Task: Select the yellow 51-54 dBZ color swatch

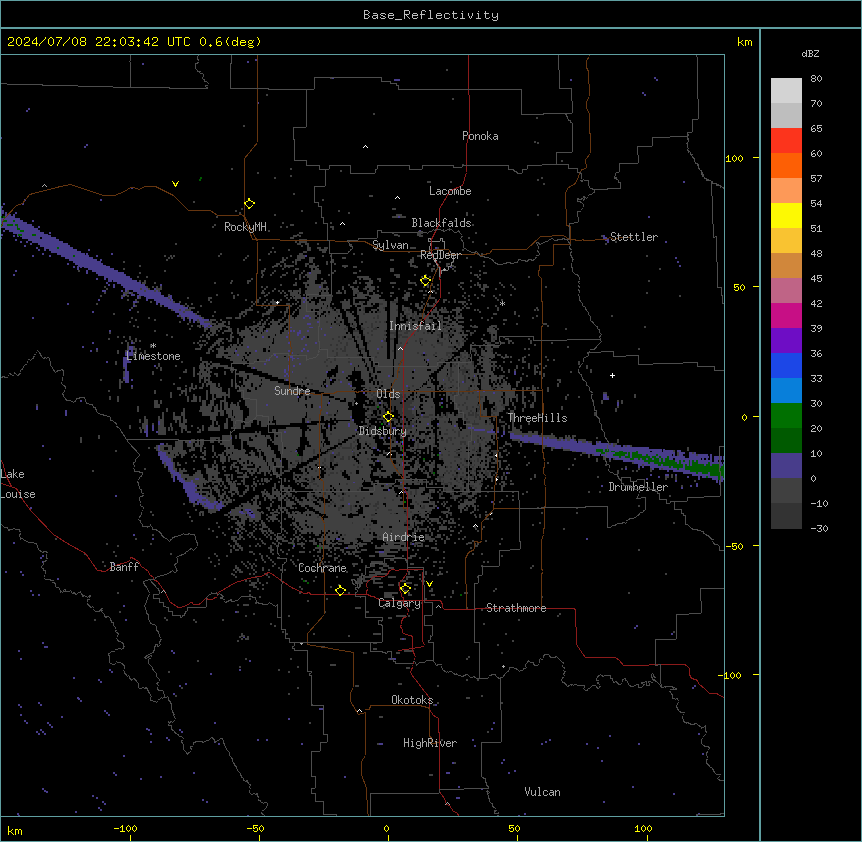Action: [x=786, y=215]
